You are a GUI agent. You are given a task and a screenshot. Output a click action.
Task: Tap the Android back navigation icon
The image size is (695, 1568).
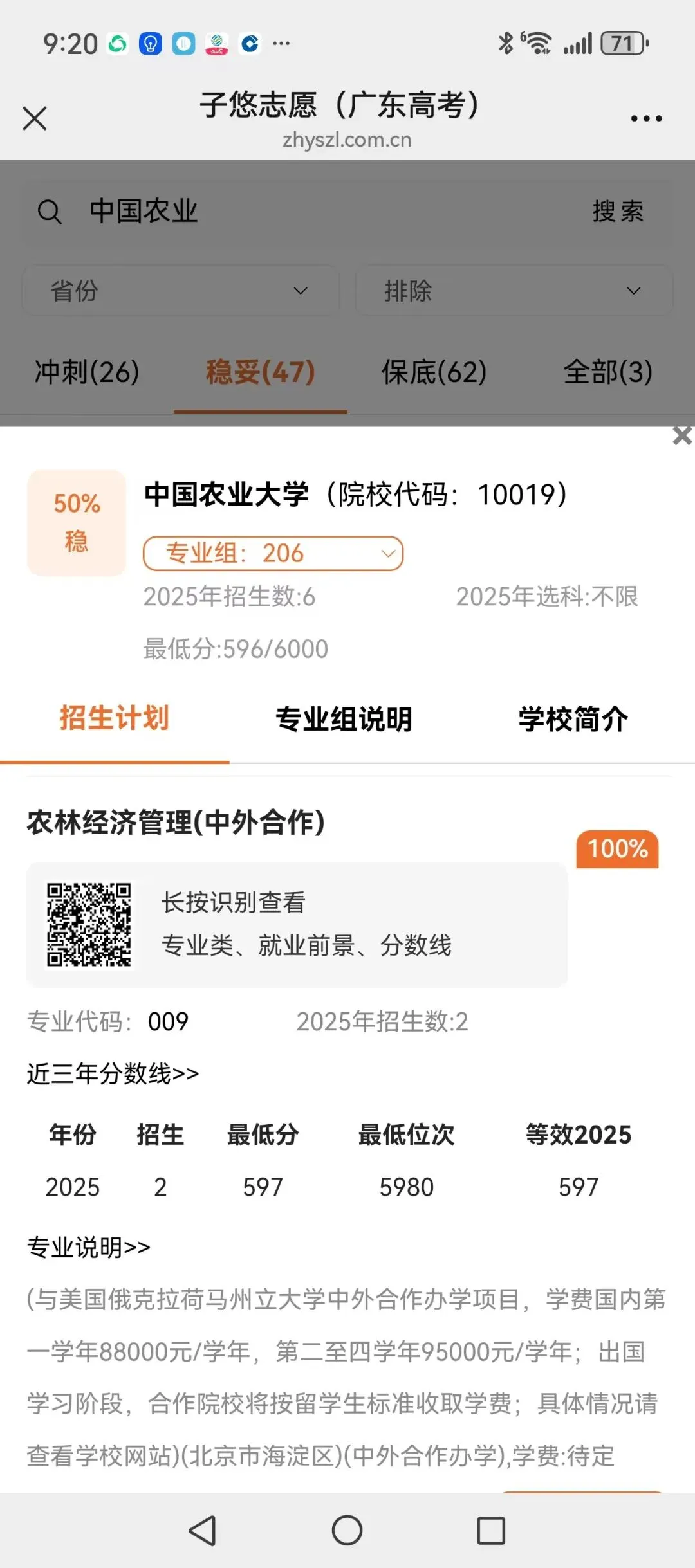[x=203, y=1530]
